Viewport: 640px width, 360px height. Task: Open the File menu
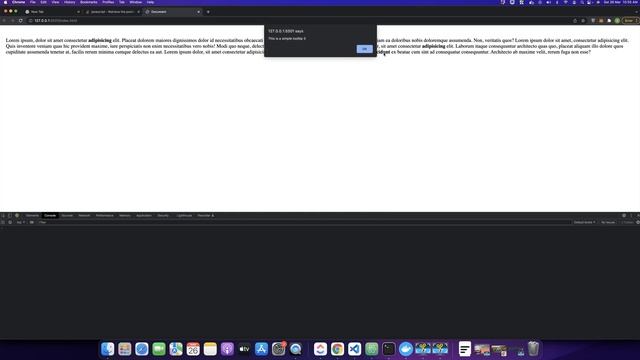[33, 2]
